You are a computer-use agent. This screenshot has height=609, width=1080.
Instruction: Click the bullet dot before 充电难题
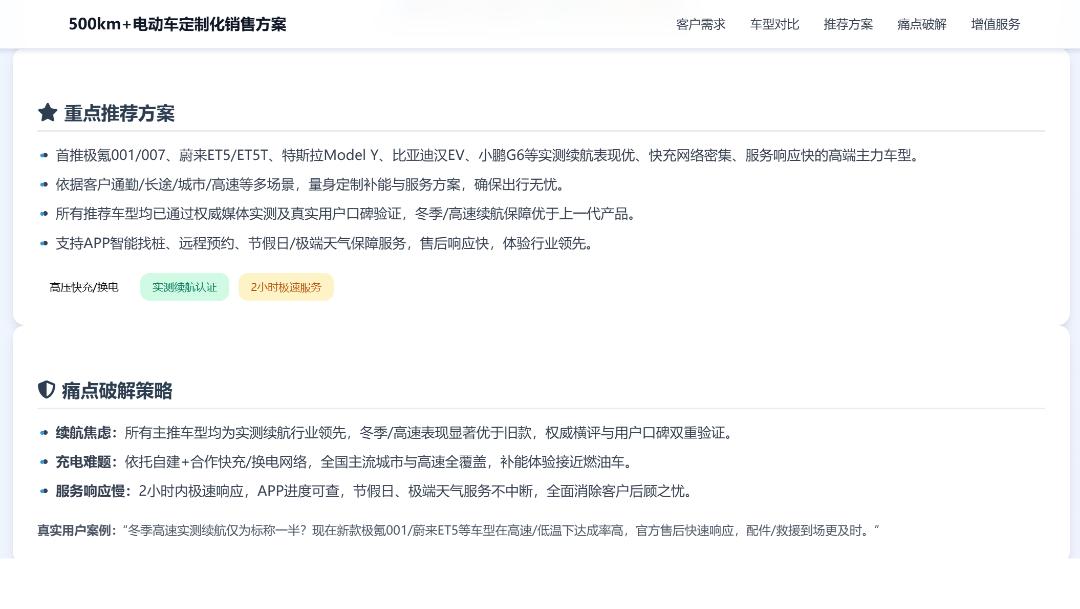(44, 462)
